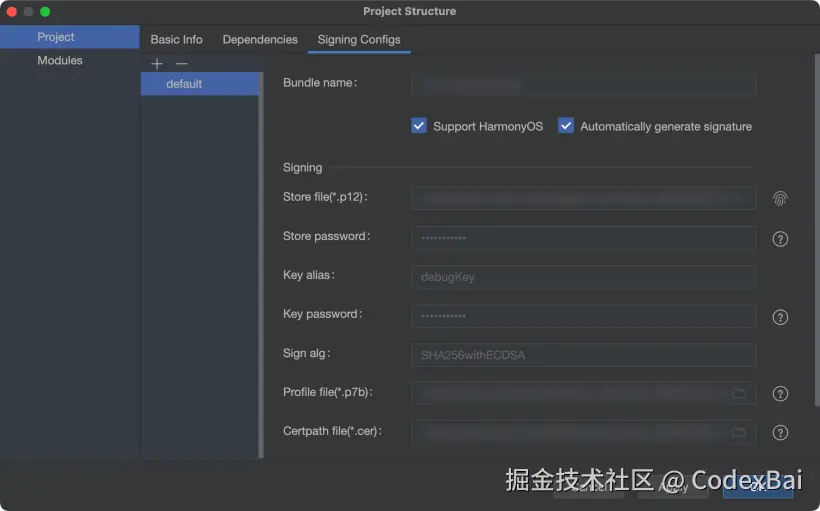This screenshot has height=511, width=820.
Task: Select Modules in the left sidebar
Action: tap(70, 61)
